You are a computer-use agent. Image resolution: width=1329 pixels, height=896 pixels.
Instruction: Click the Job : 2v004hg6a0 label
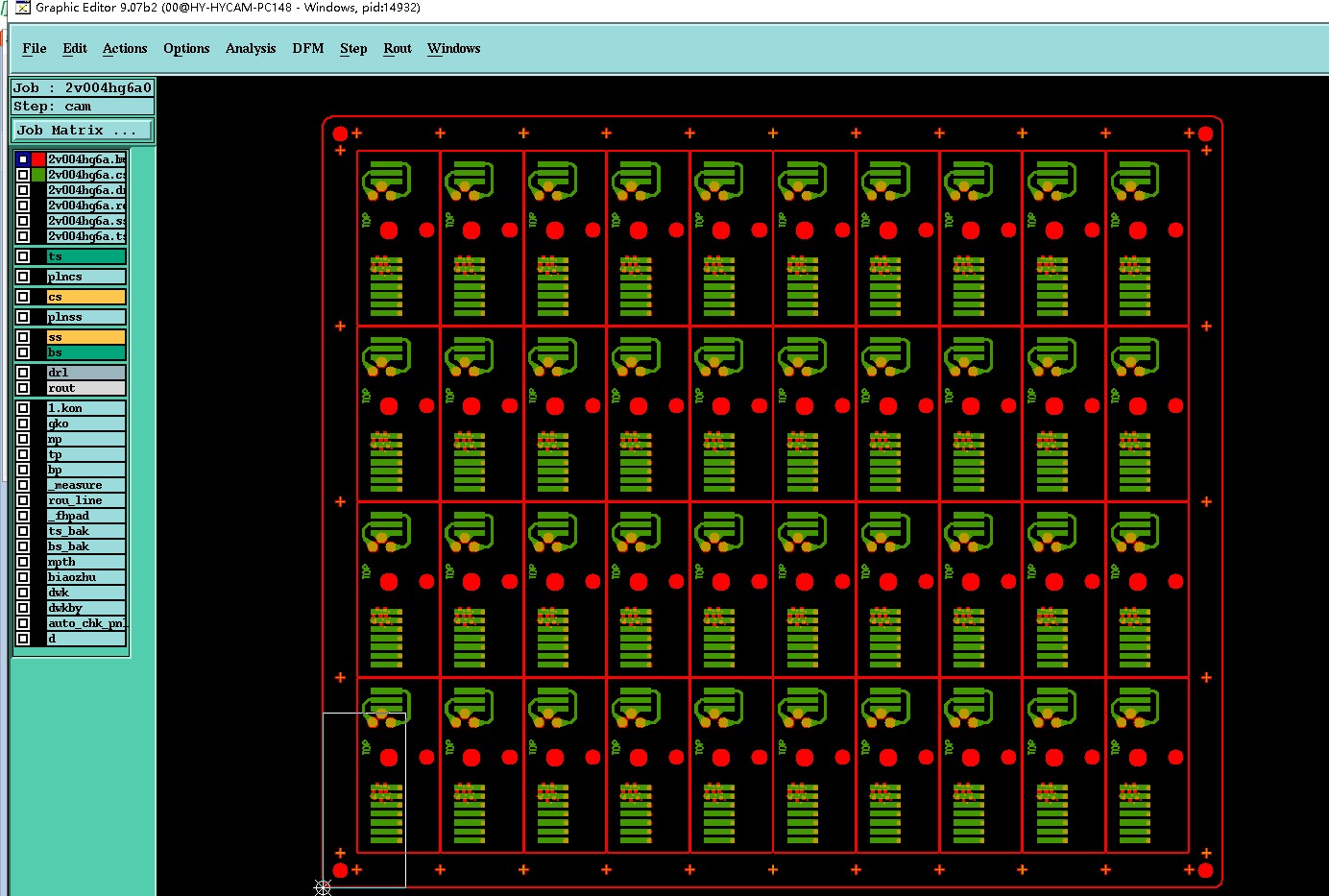(83, 87)
